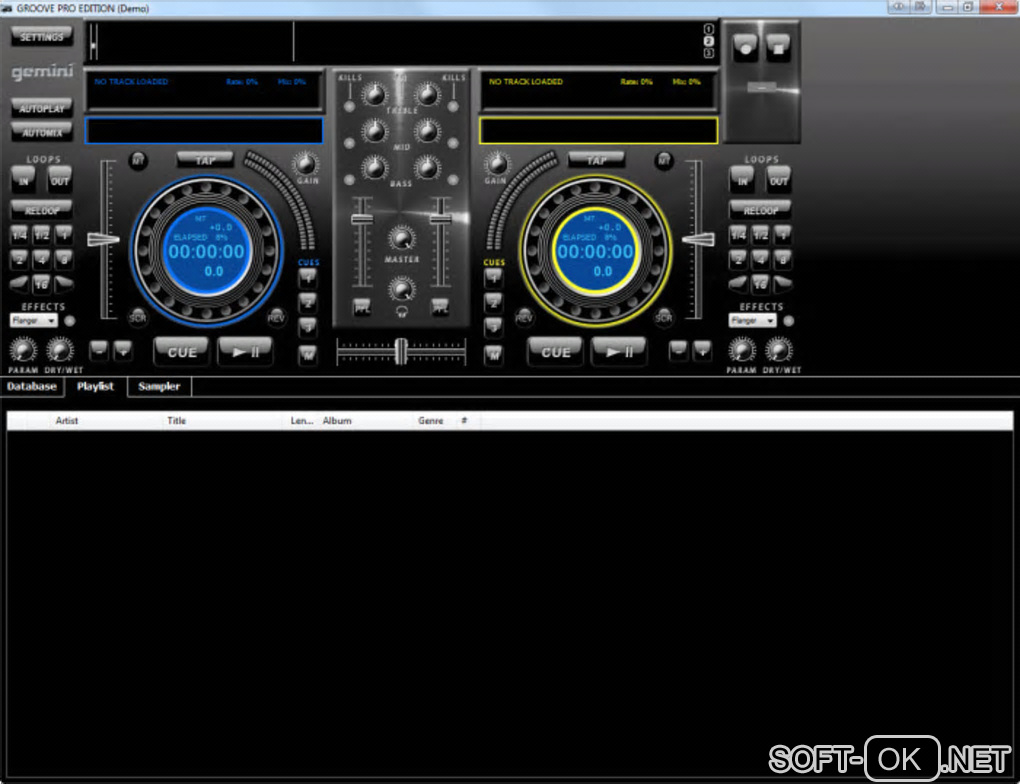Open right deck effects dropdown (Flanger)
The image size is (1020, 784).
tap(753, 320)
